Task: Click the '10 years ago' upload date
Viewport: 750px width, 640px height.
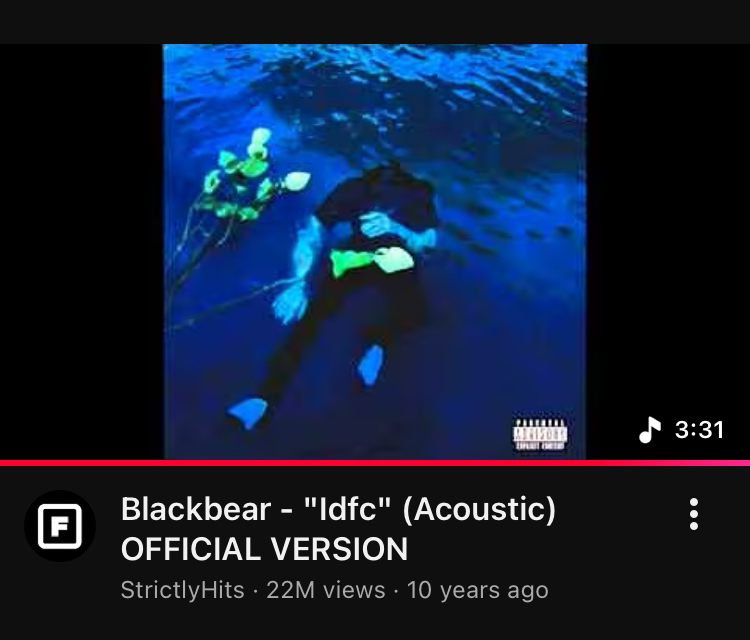Action: click(x=477, y=590)
